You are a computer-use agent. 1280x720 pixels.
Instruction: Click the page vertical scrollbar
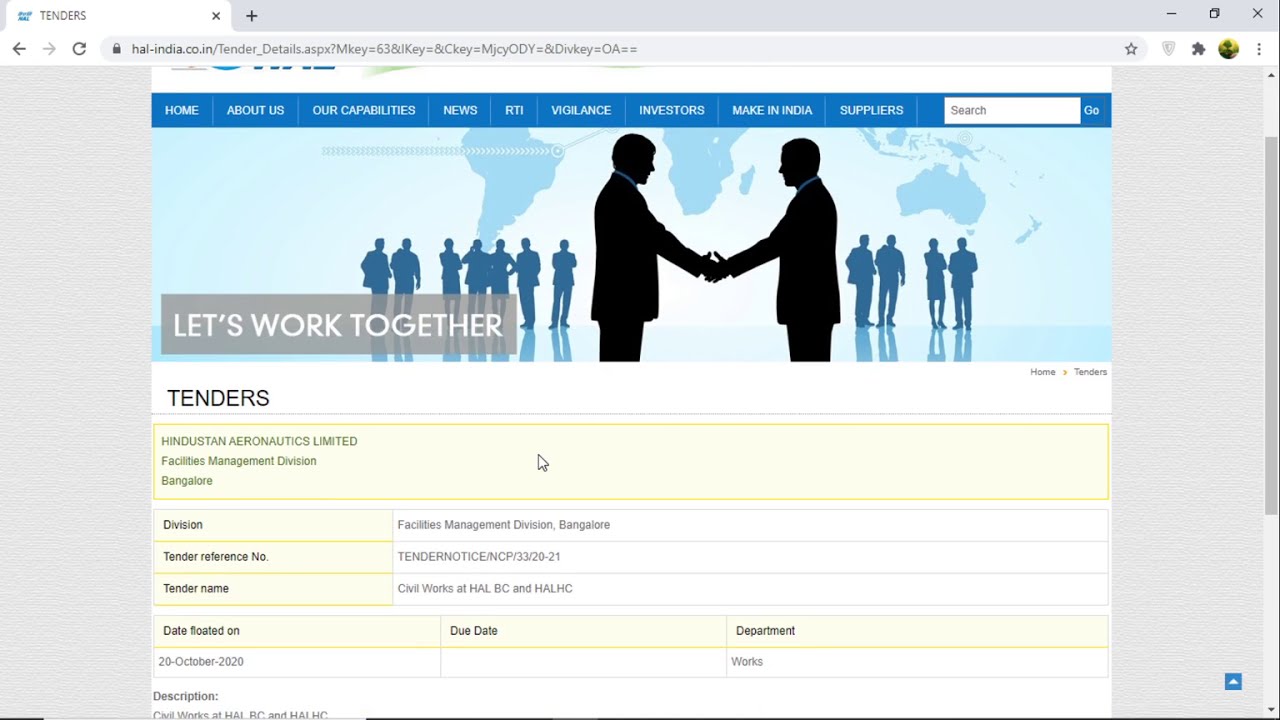[1272, 325]
